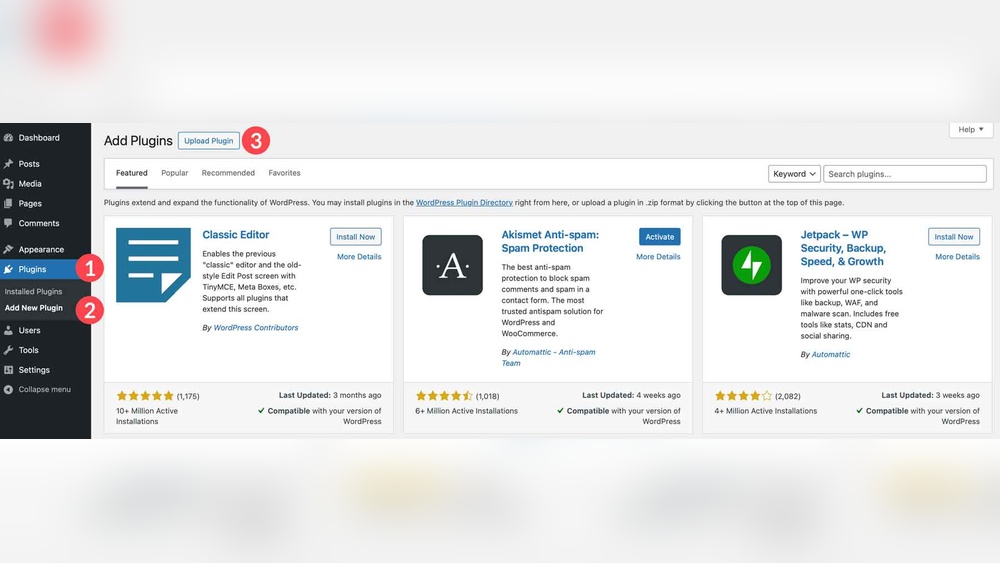View More Details for Akismet
The height and width of the screenshot is (563, 1000).
pyautogui.click(x=658, y=256)
